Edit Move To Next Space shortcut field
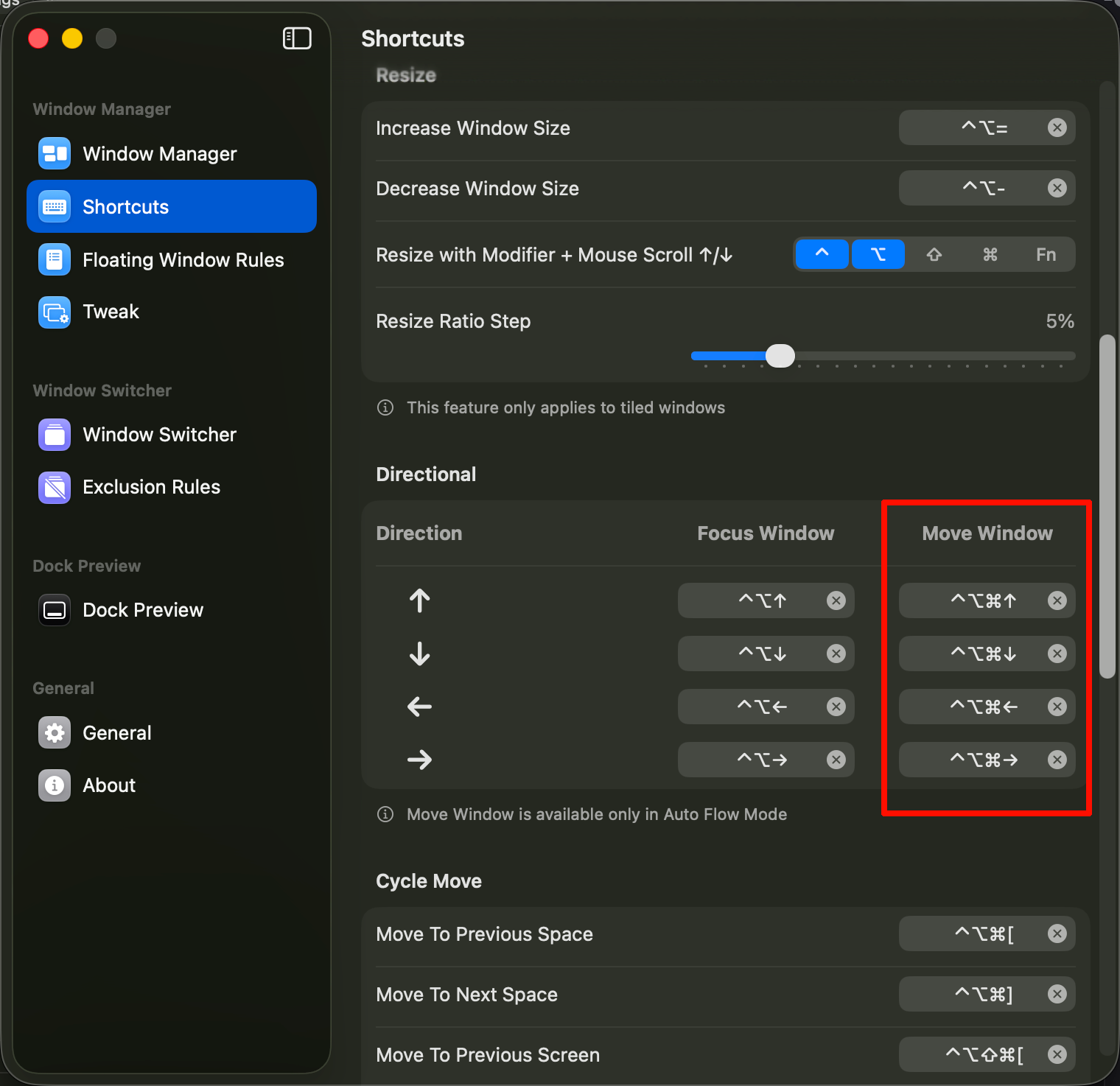 (x=987, y=994)
